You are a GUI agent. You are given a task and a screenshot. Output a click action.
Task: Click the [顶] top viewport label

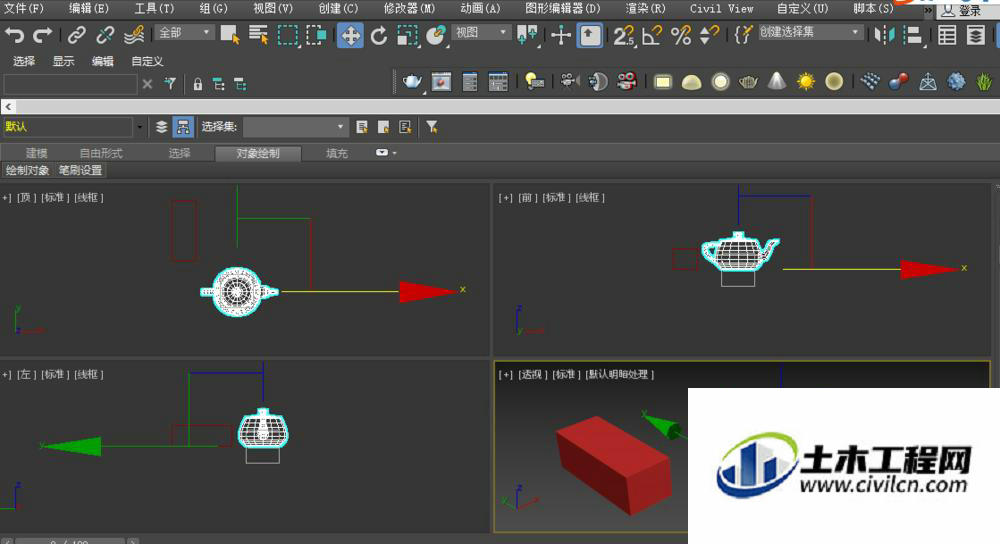tap(26, 198)
